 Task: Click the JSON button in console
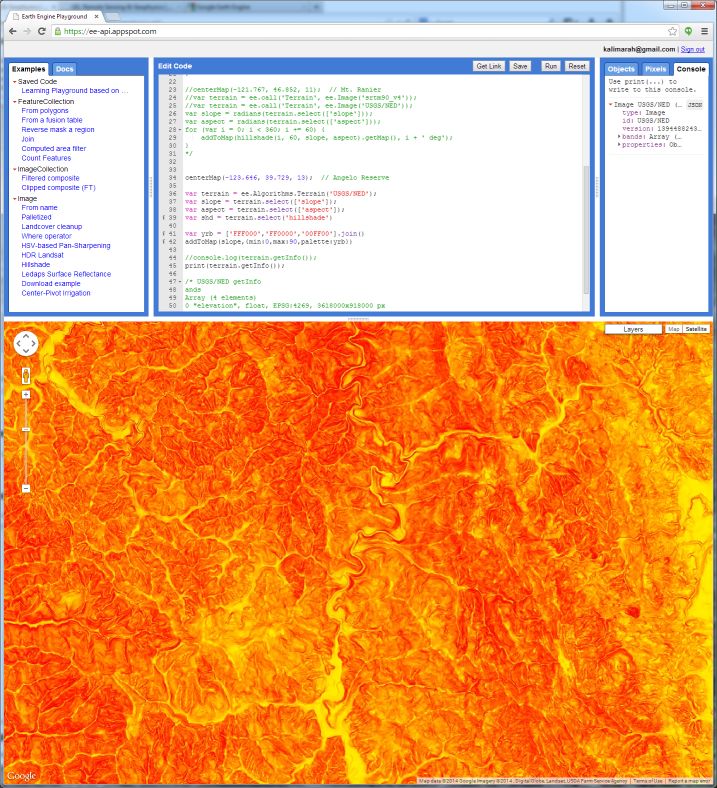coord(694,105)
